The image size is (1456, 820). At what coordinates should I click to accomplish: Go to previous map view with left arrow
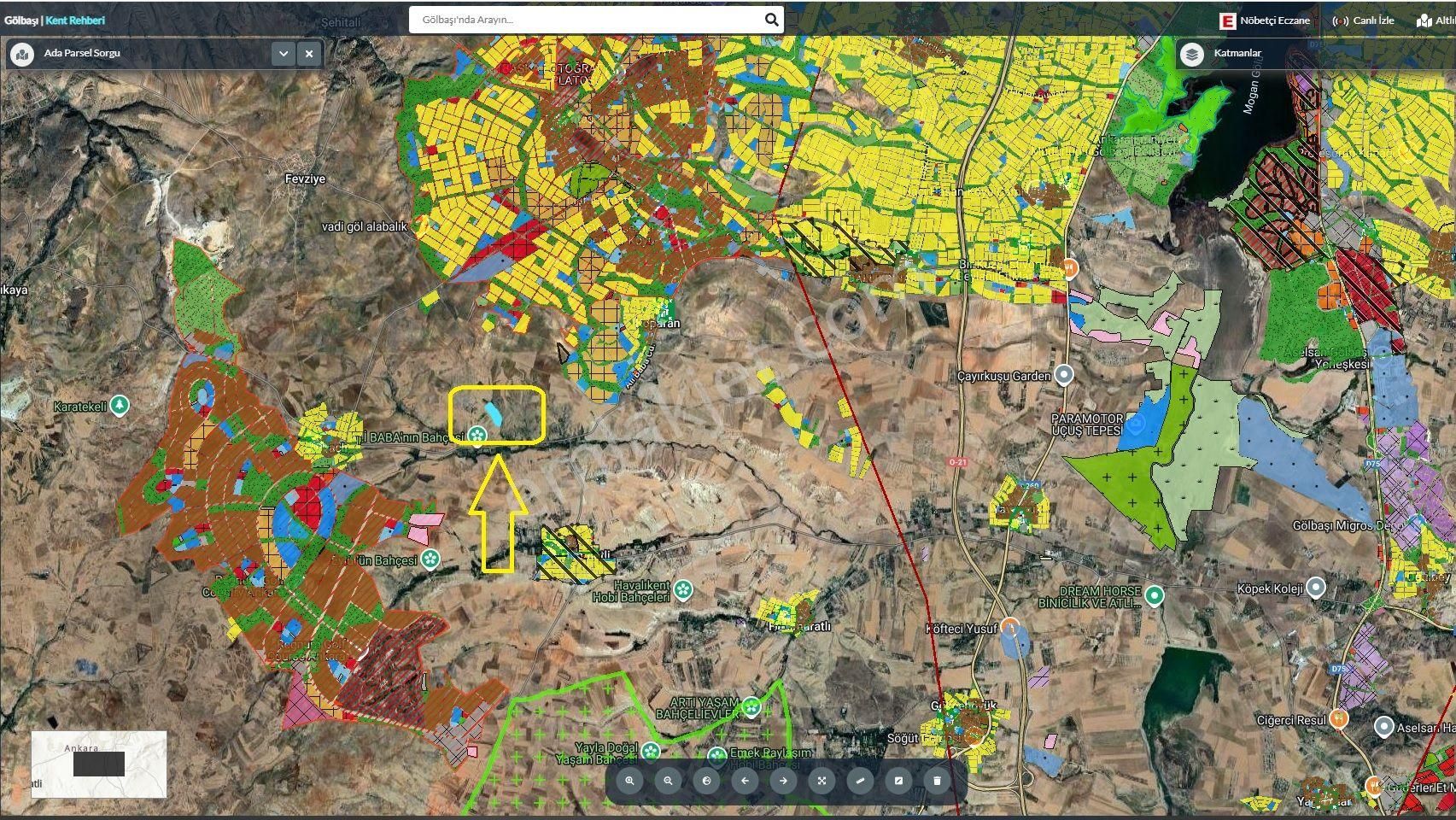[x=745, y=781]
